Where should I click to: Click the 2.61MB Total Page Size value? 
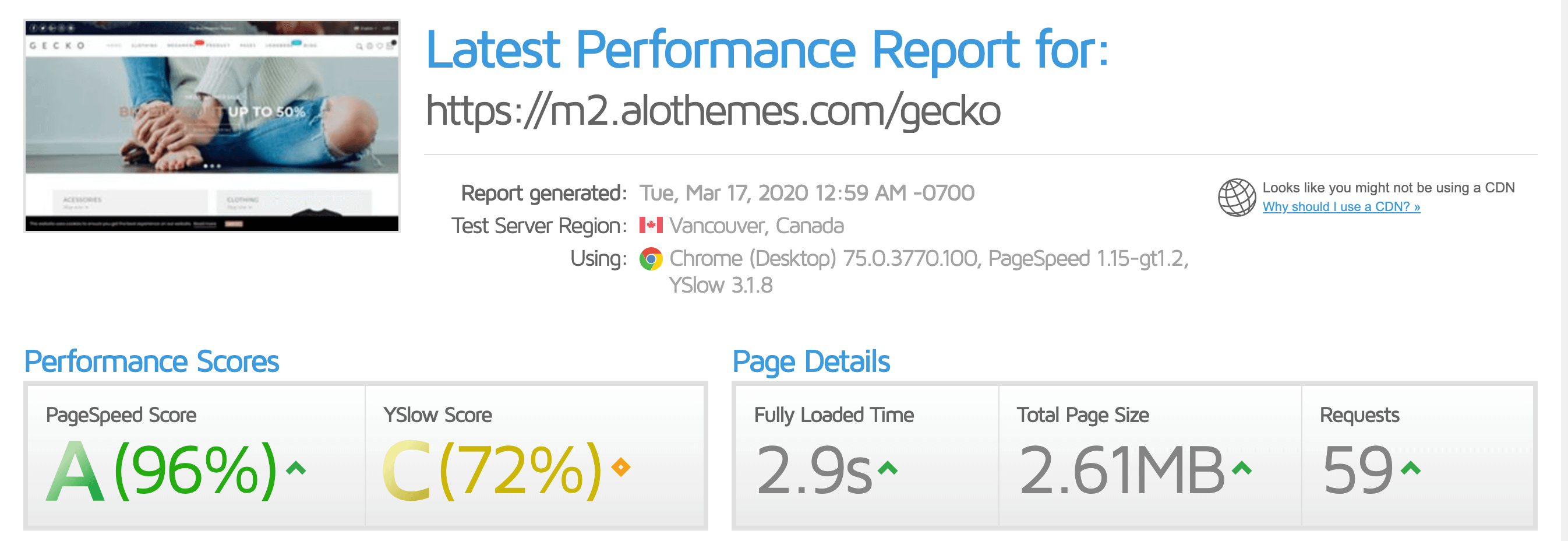[1121, 470]
